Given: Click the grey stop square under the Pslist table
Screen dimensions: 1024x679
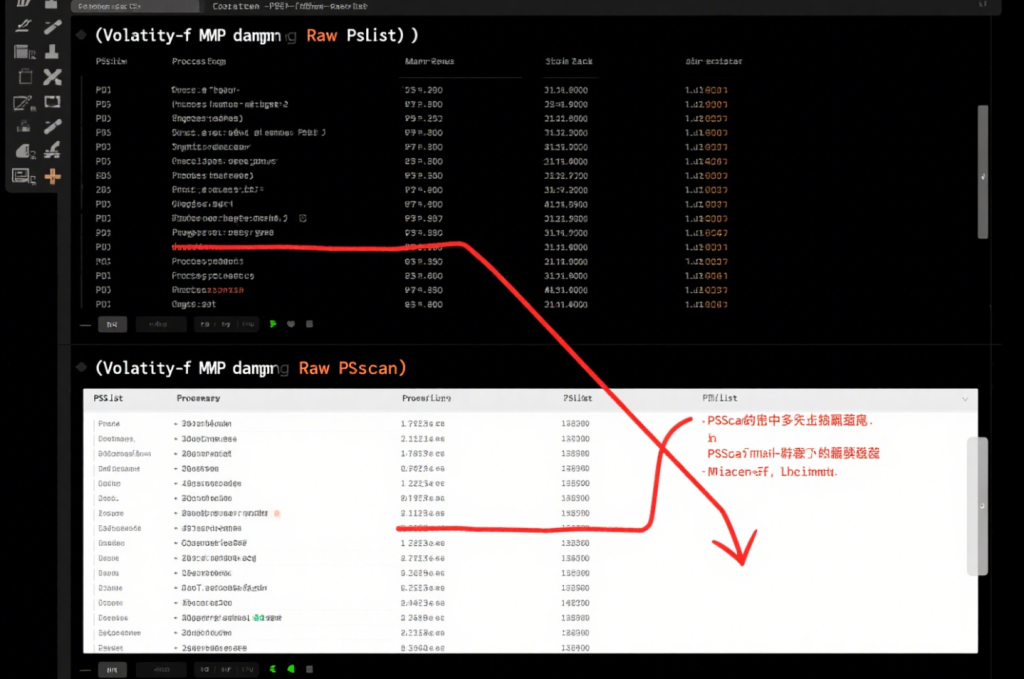Looking at the screenshot, I should click(x=309, y=324).
